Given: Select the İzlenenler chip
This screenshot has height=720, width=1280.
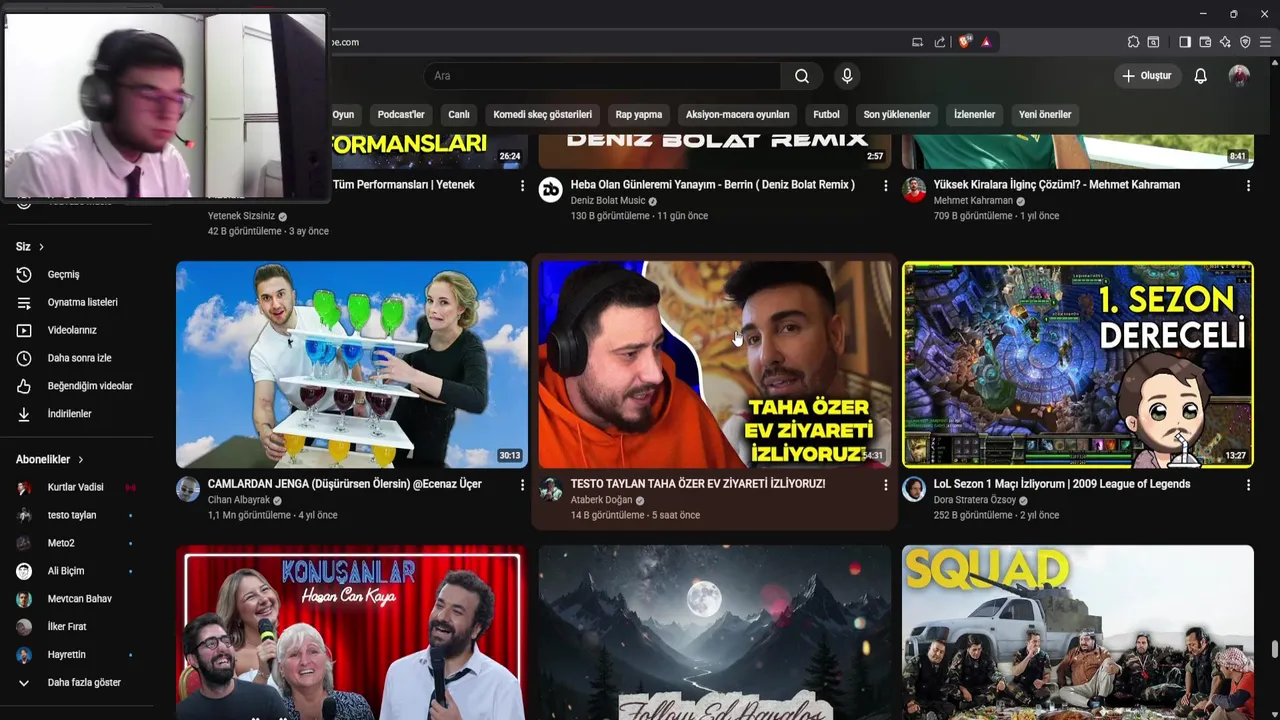Looking at the screenshot, I should click(x=975, y=114).
